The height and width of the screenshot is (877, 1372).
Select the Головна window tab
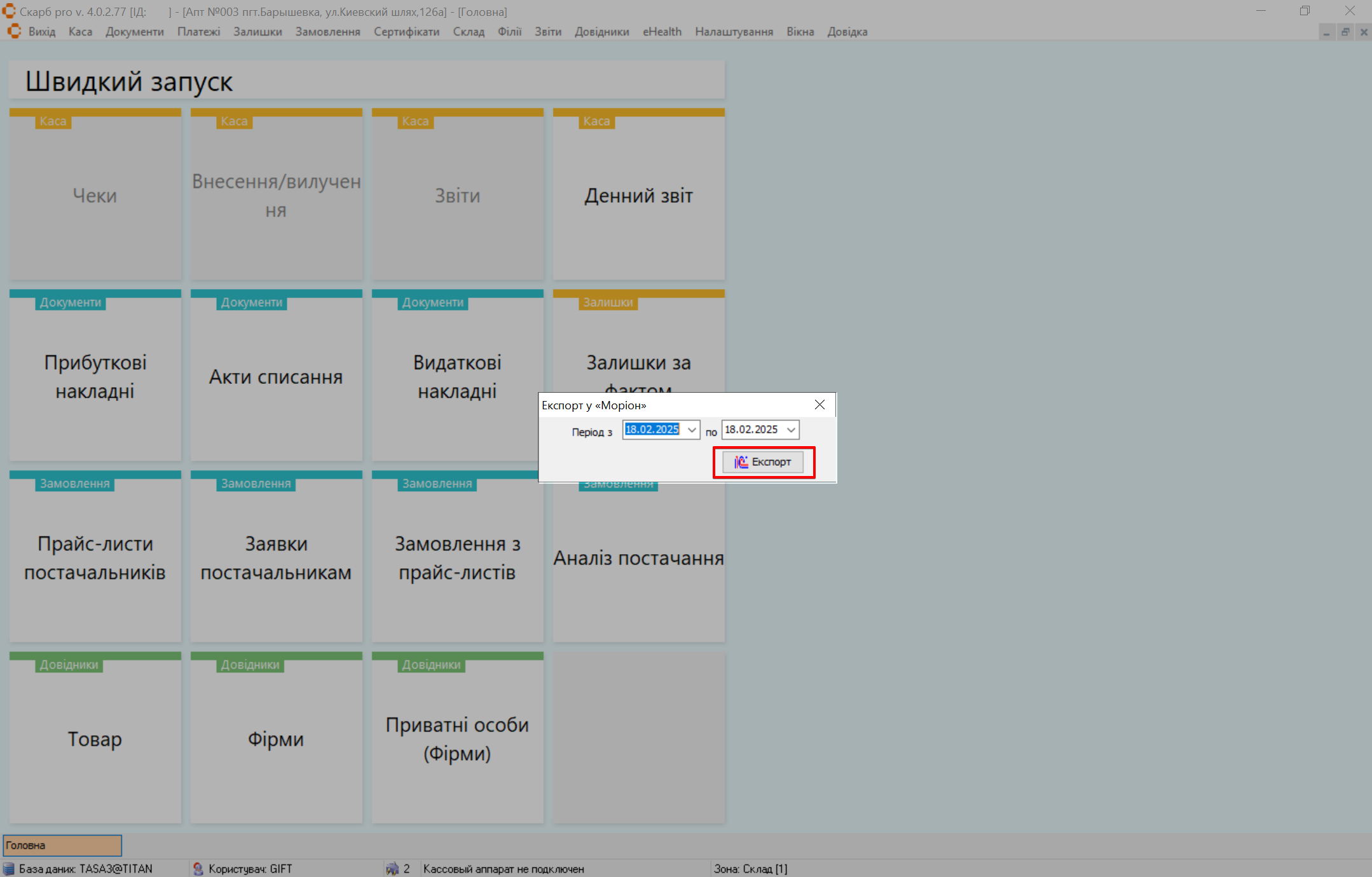point(62,845)
